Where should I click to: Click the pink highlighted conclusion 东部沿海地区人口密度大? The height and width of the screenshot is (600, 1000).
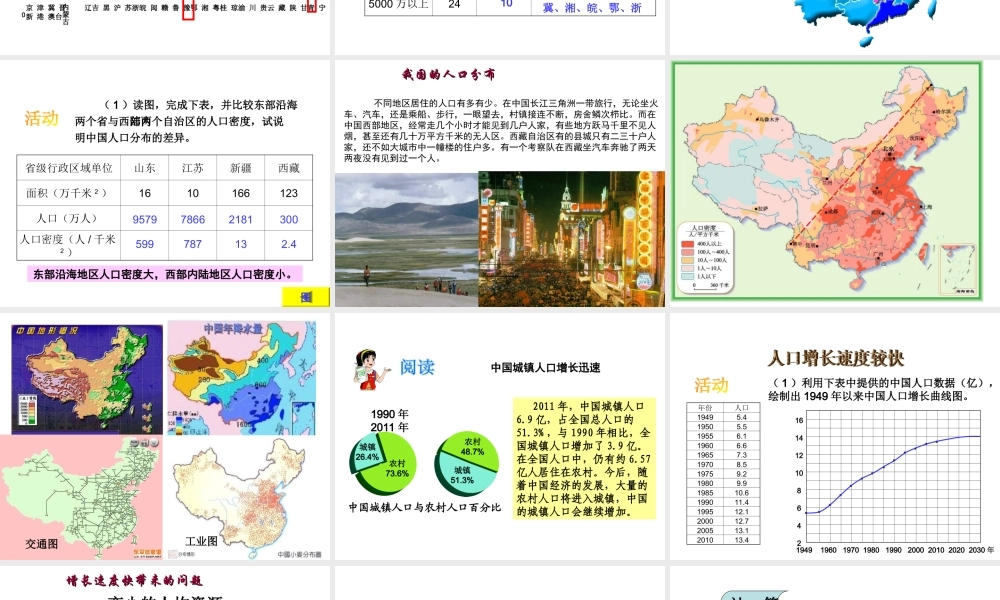pos(165,274)
